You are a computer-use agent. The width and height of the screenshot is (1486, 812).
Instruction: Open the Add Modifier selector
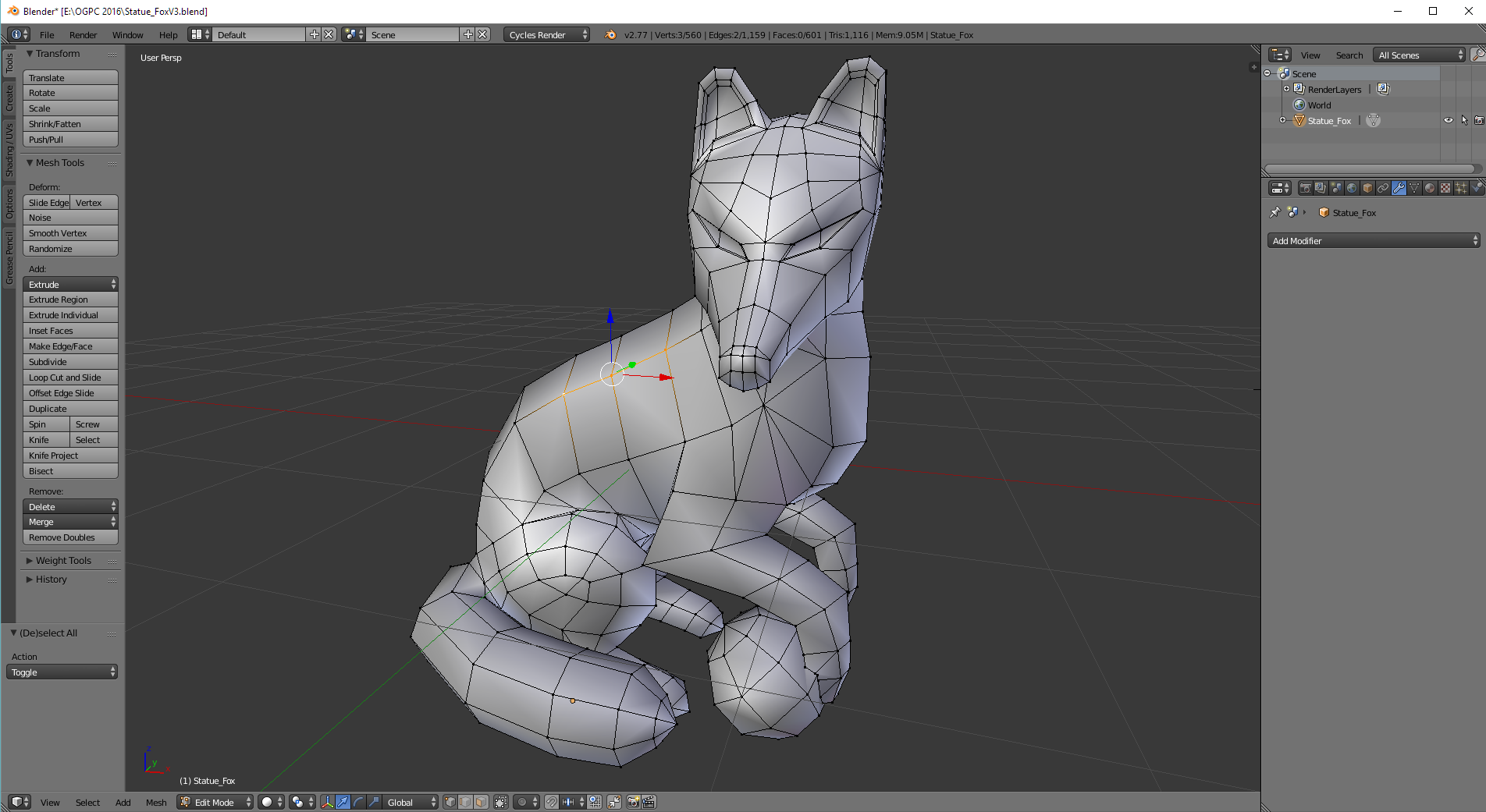pyautogui.click(x=1372, y=240)
